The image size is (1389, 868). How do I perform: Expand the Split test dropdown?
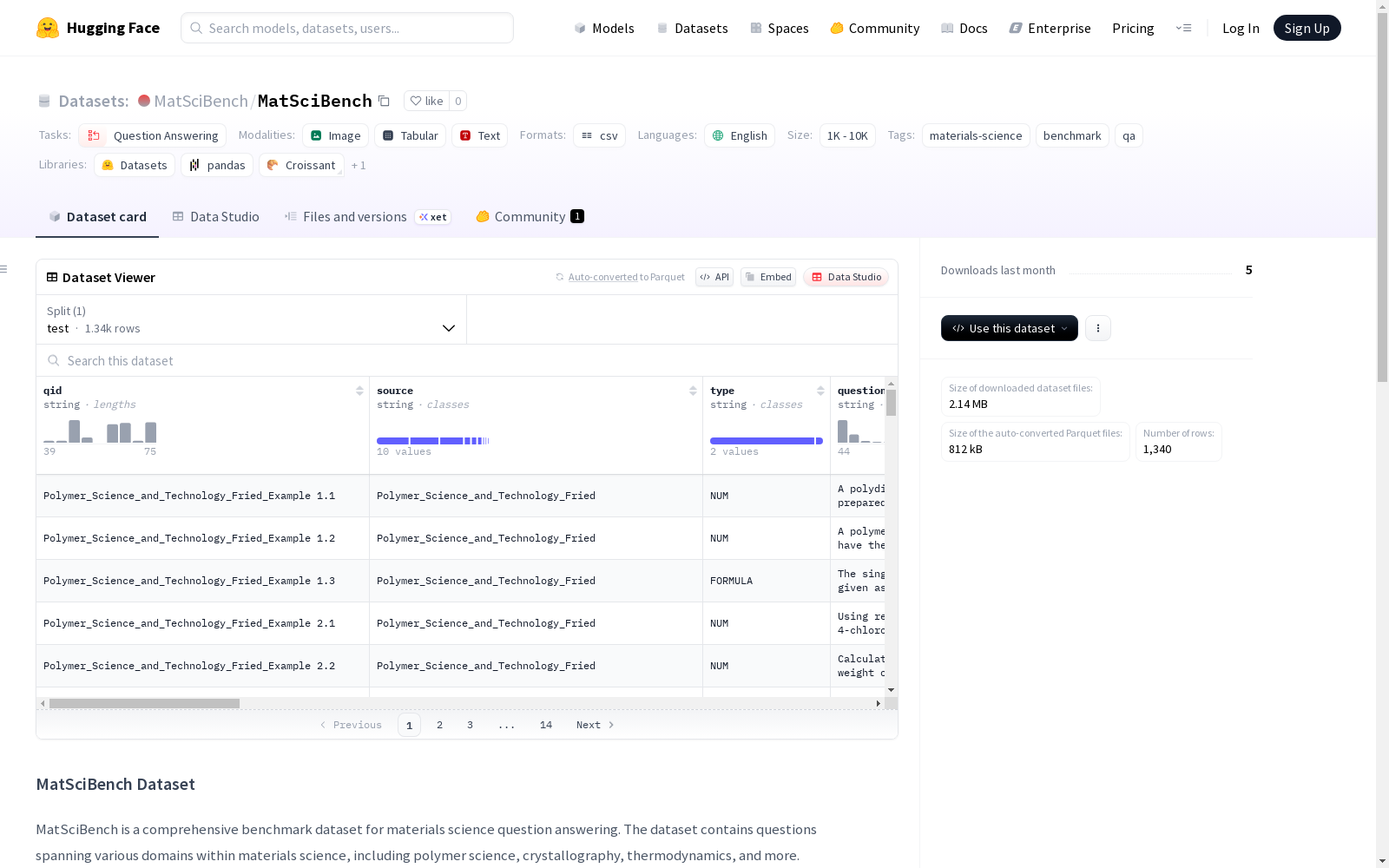252,319
